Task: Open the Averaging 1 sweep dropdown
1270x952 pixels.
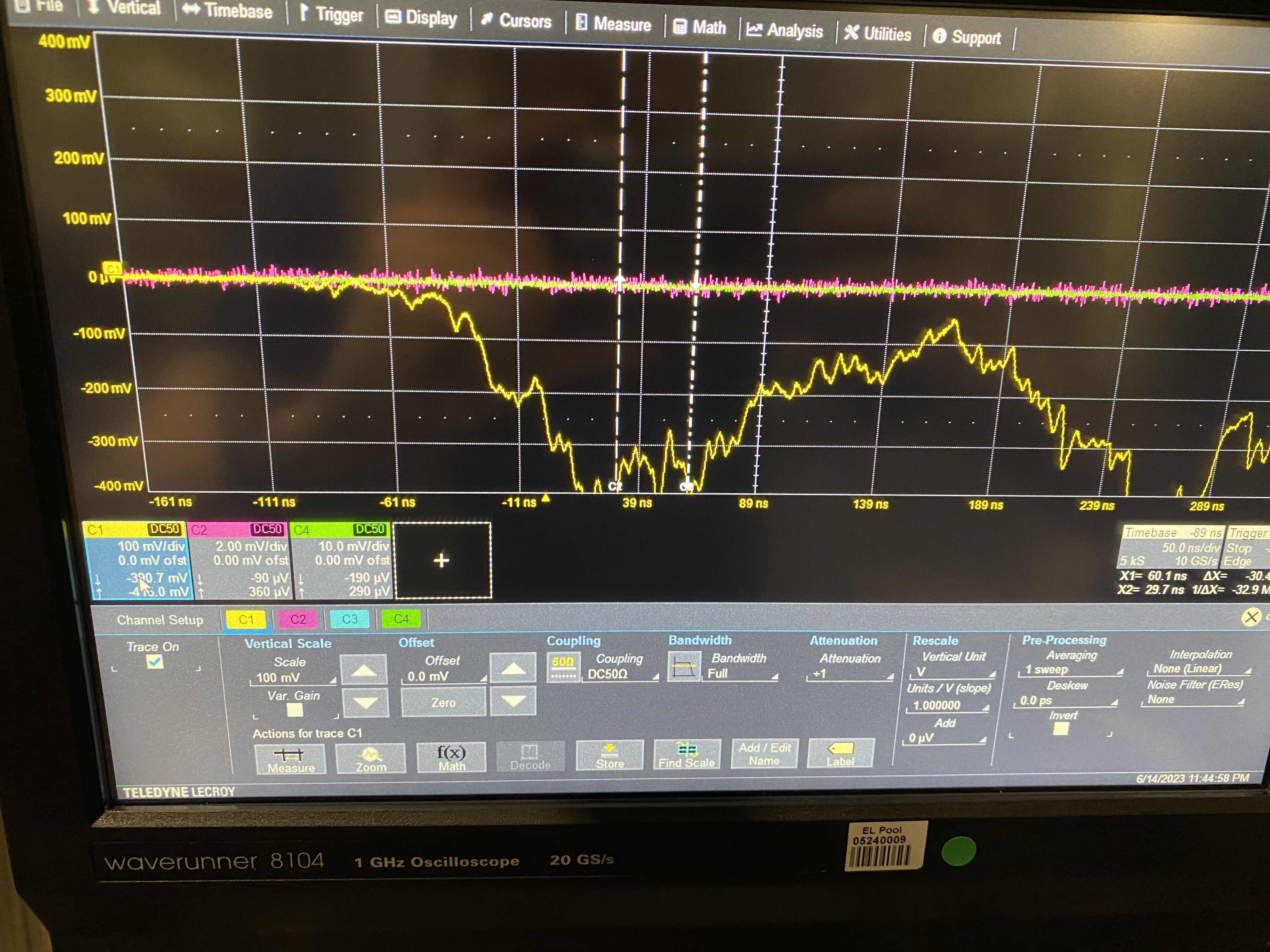Action: point(1070,670)
